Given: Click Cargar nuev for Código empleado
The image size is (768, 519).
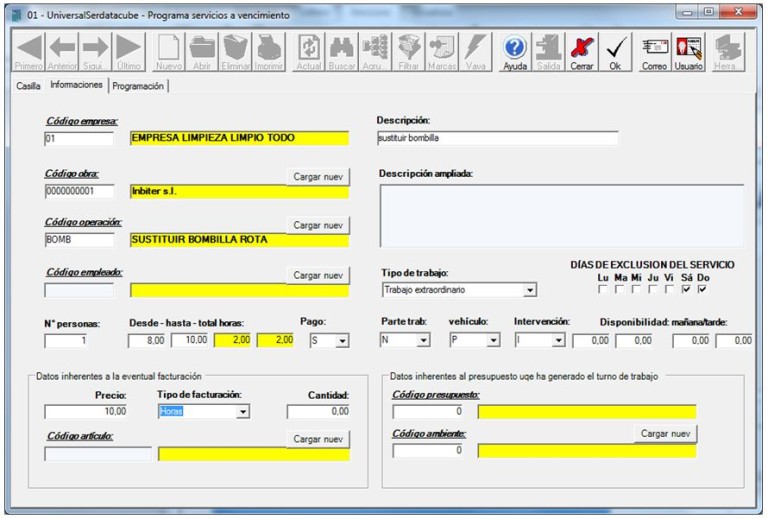Looking at the screenshot, I should pyautogui.click(x=318, y=275).
